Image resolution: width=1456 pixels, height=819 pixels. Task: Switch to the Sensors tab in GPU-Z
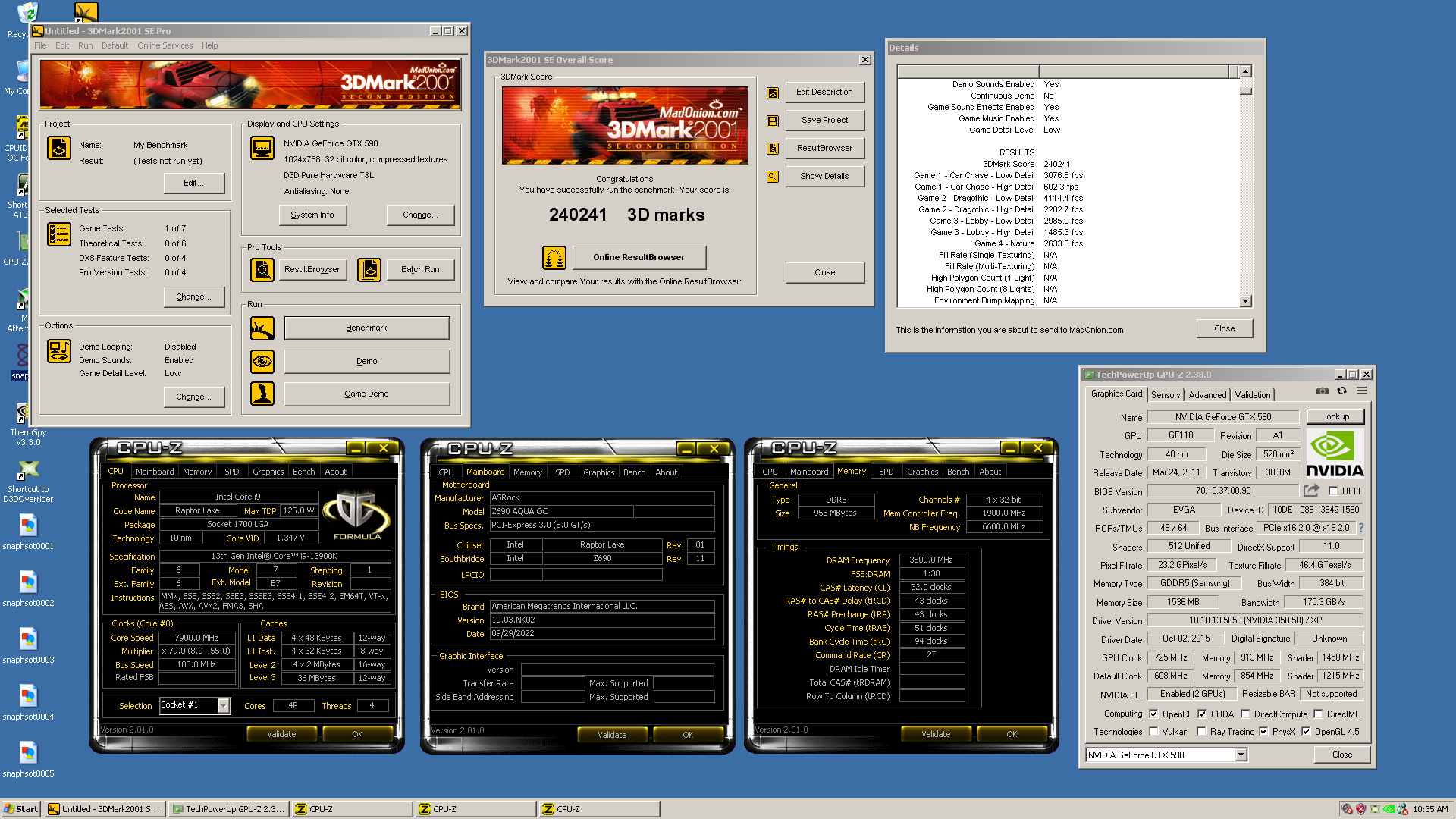[1165, 395]
